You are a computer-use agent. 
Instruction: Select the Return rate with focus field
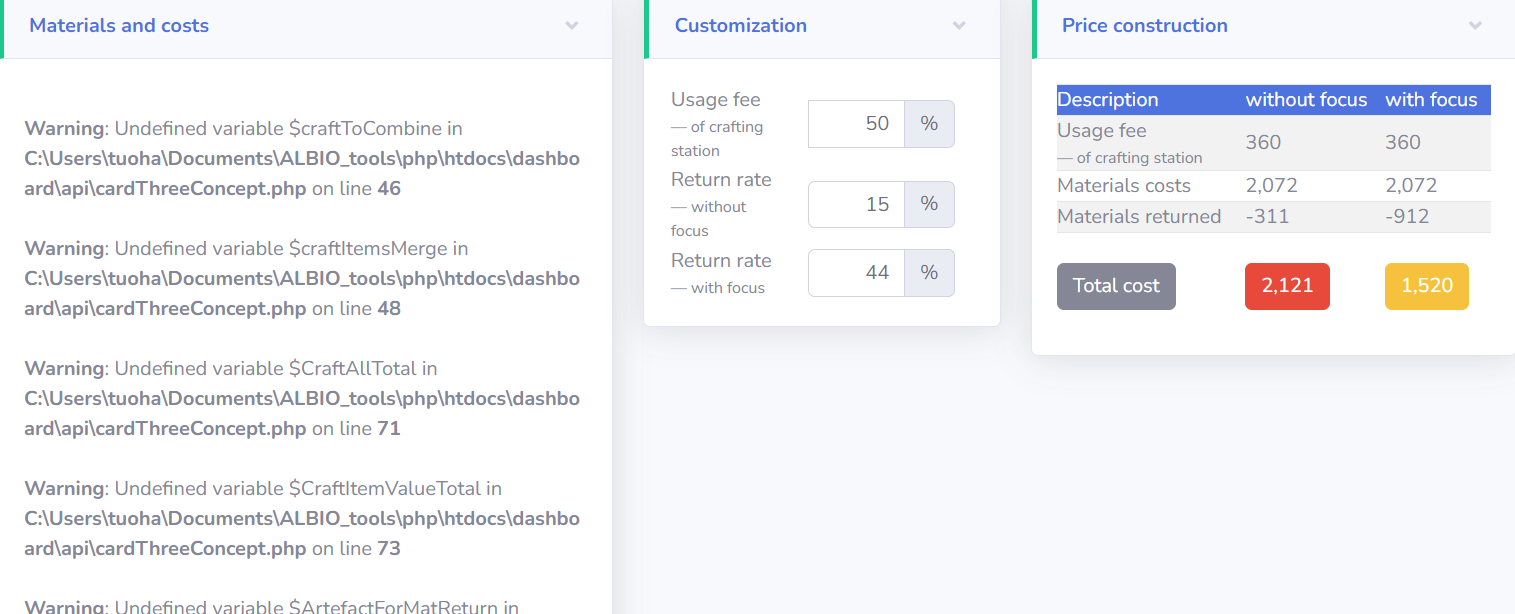coord(856,272)
